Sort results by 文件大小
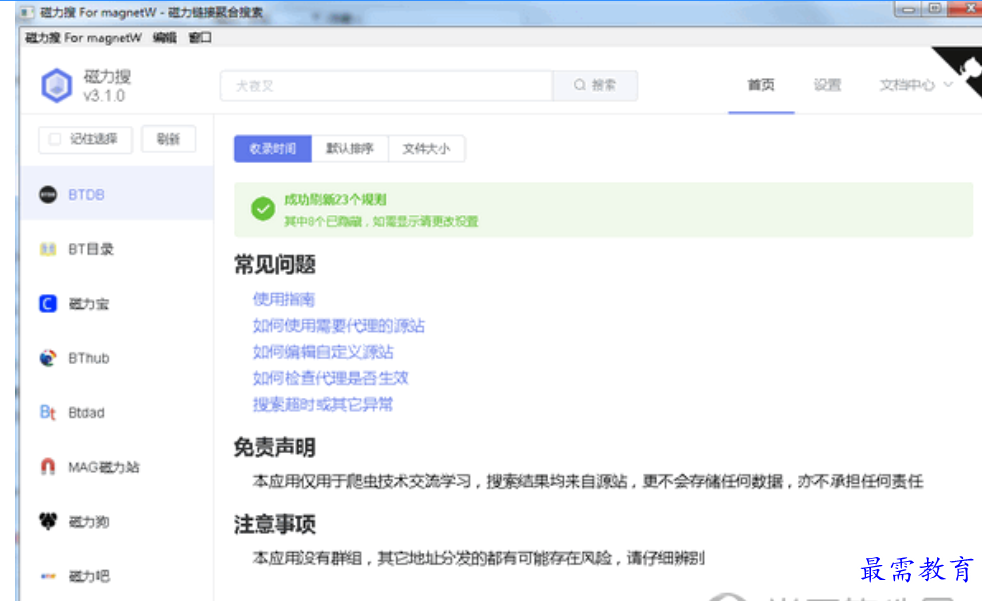982x601 pixels. pyautogui.click(x=426, y=149)
